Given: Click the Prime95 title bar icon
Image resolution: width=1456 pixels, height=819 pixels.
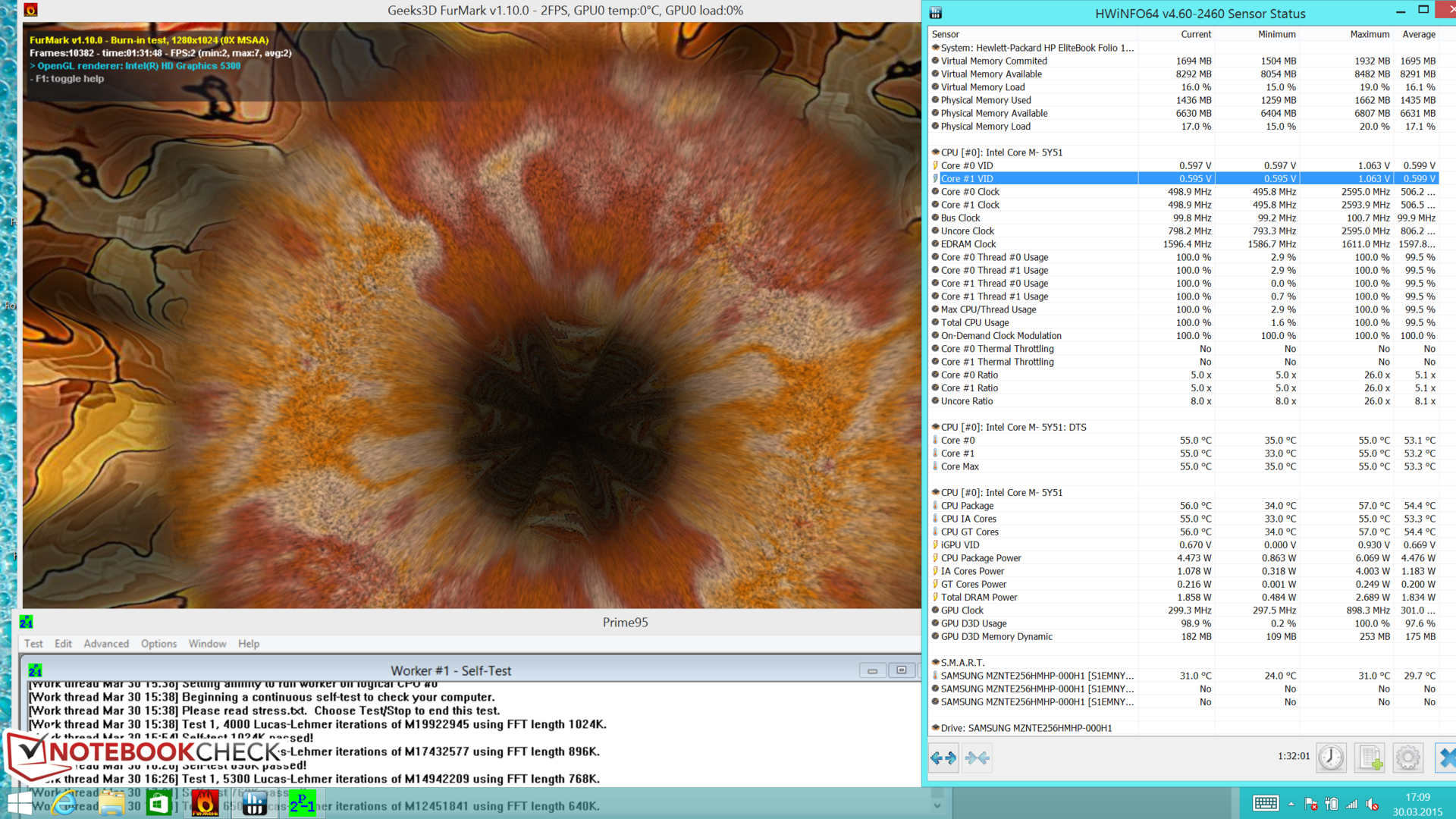Looking at the screenshot, I should (x=26, y=622).
